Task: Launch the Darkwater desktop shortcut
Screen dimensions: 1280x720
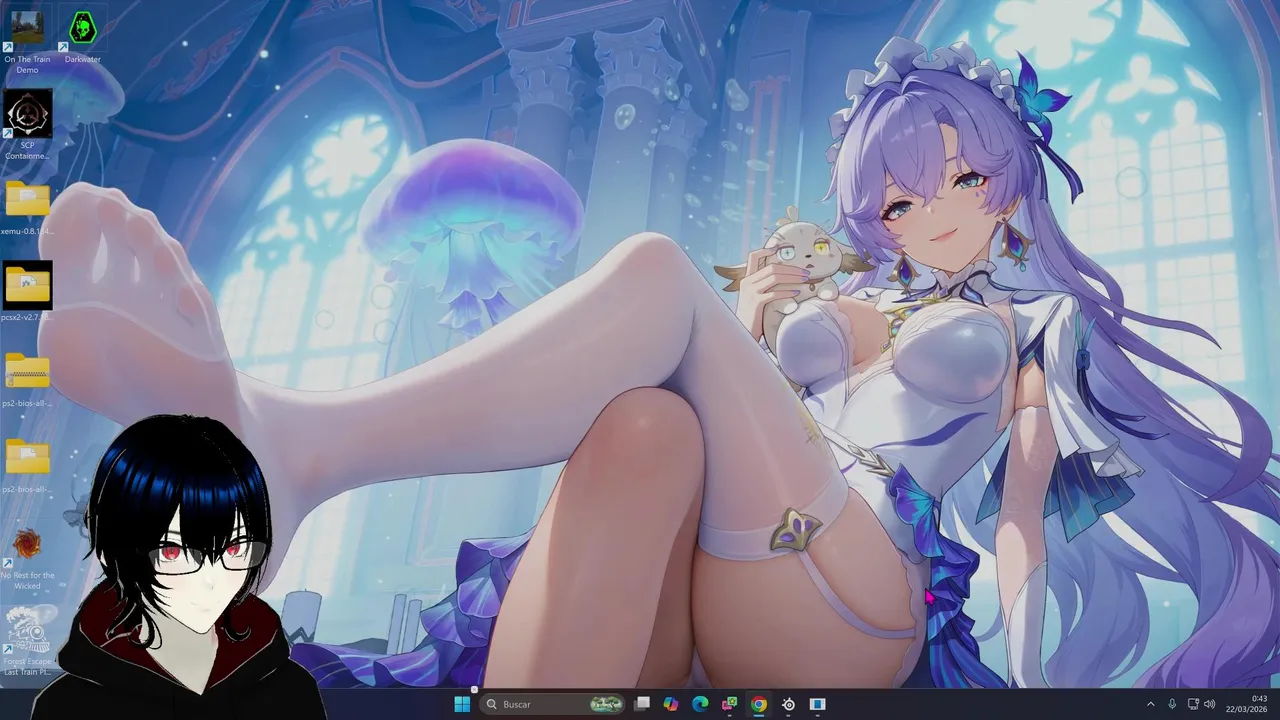Action: click(x=82, y=36)
